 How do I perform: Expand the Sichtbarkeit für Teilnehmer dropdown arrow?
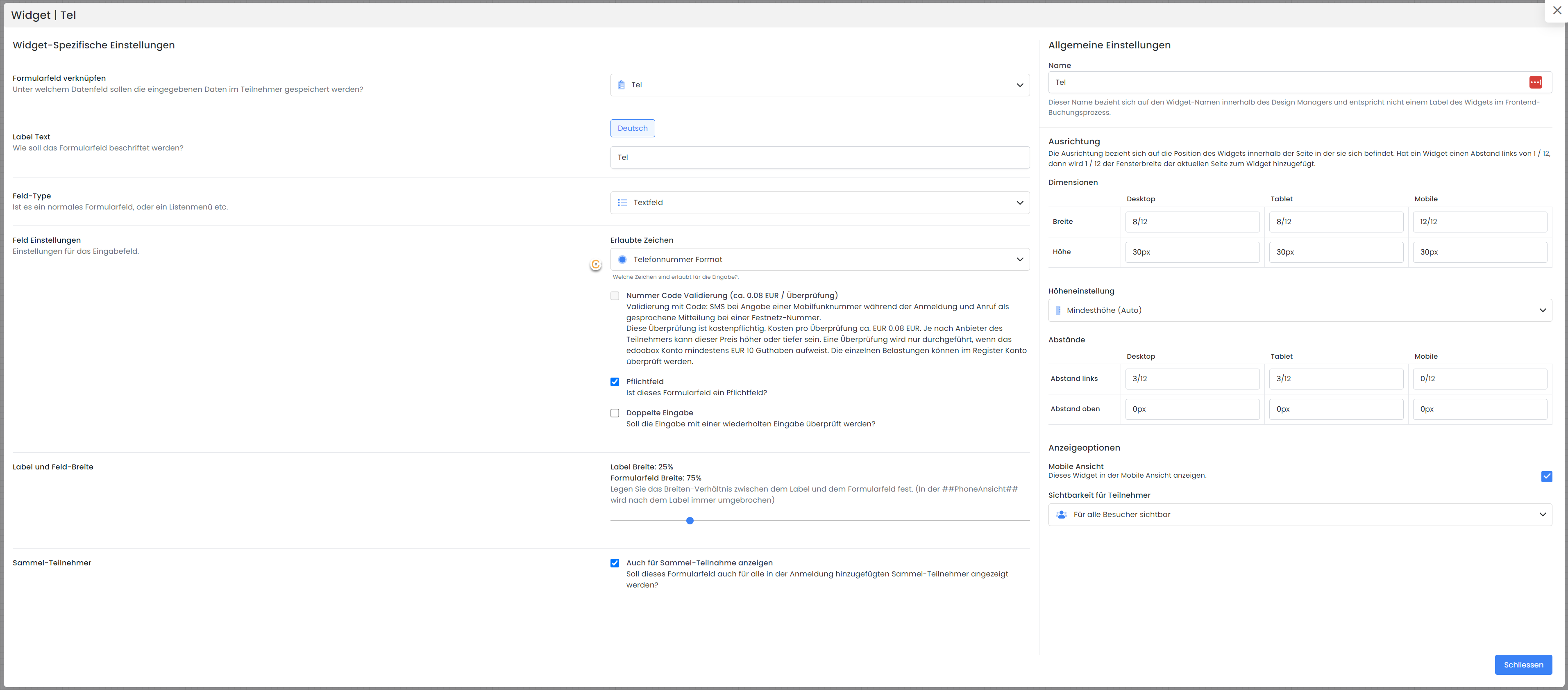[x=1543, y=515]
